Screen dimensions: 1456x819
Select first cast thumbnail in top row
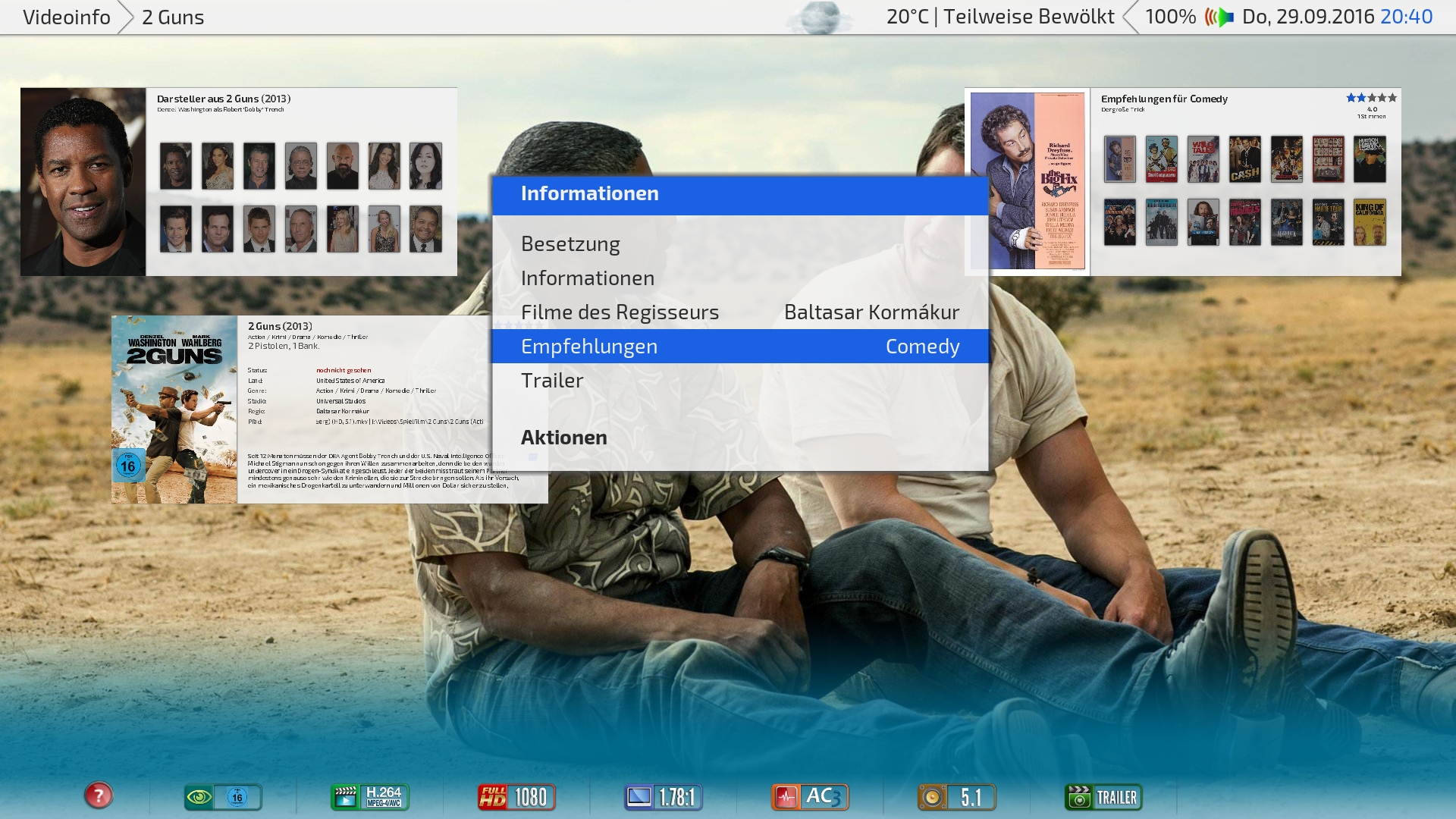176,166
